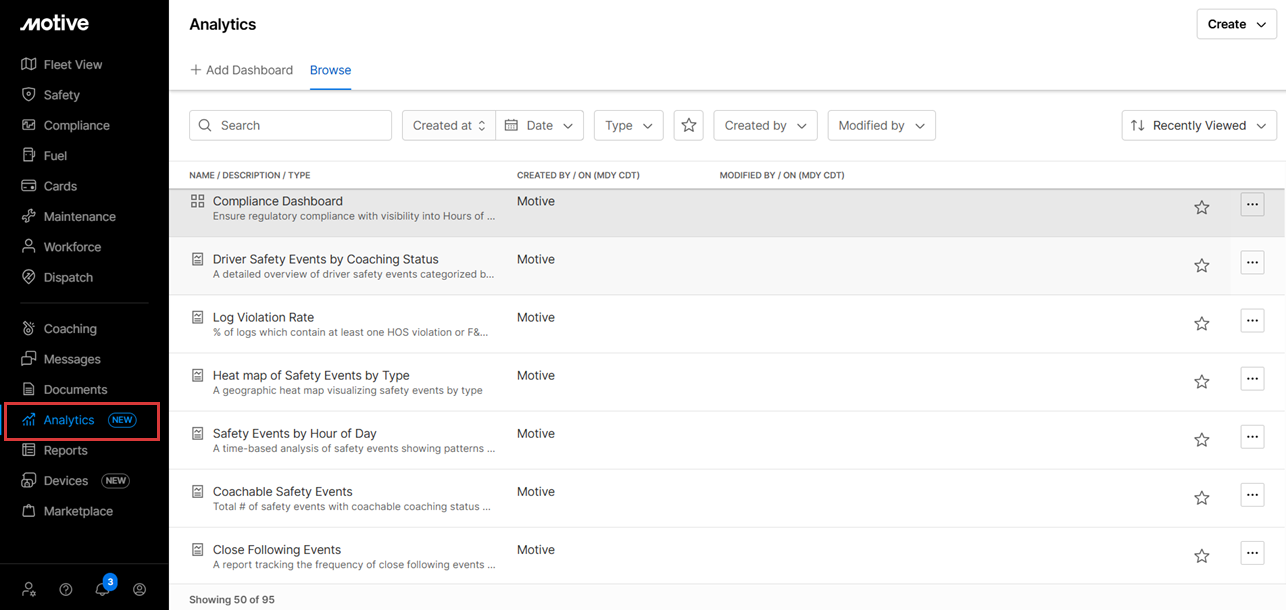Open the Recently Viewed sort dropdown
The image size is (1286, 610).
pyautogui.click(x=1198, y=125)
